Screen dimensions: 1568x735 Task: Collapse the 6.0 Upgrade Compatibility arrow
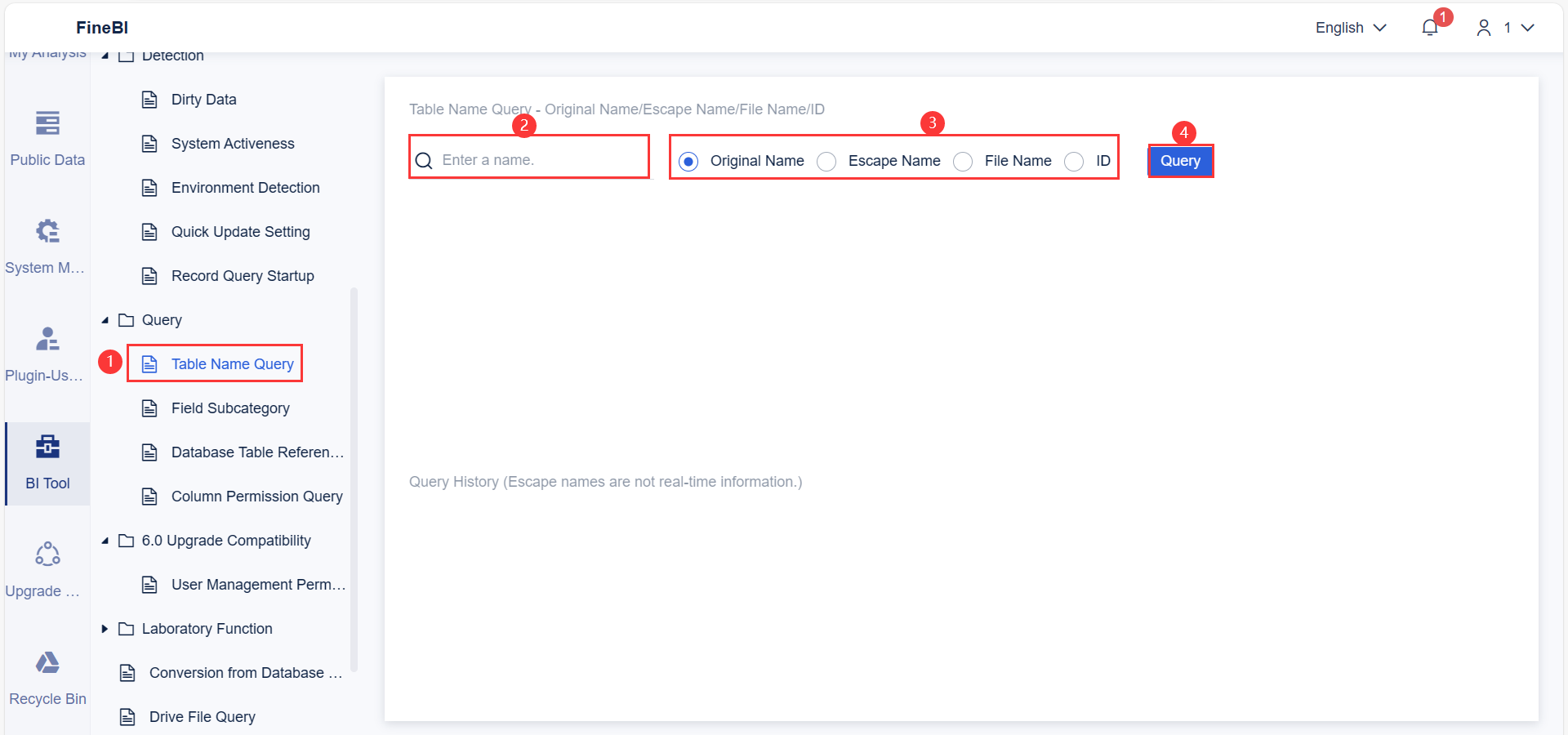click(105, 541)
